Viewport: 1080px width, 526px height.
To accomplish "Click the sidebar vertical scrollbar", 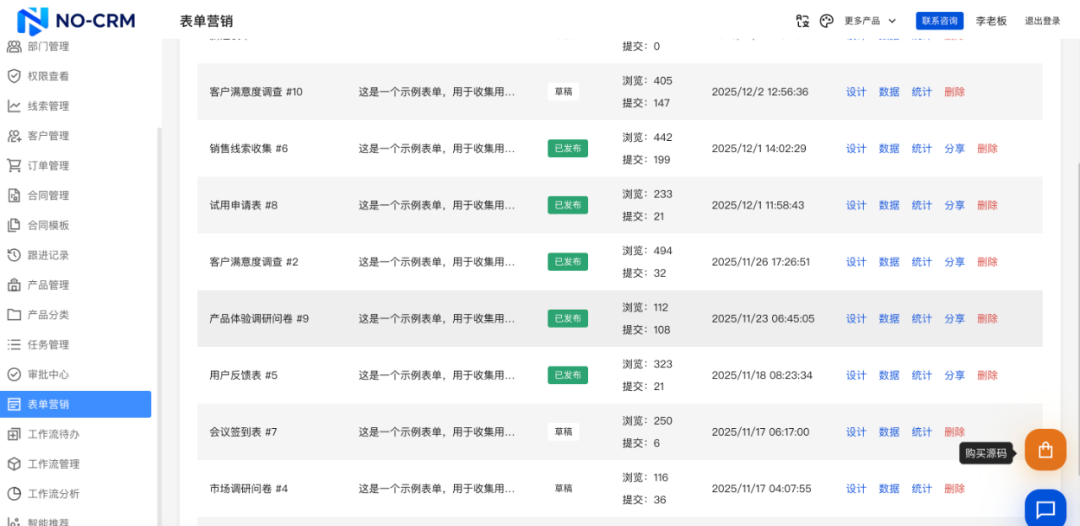I will click(159, 324).
